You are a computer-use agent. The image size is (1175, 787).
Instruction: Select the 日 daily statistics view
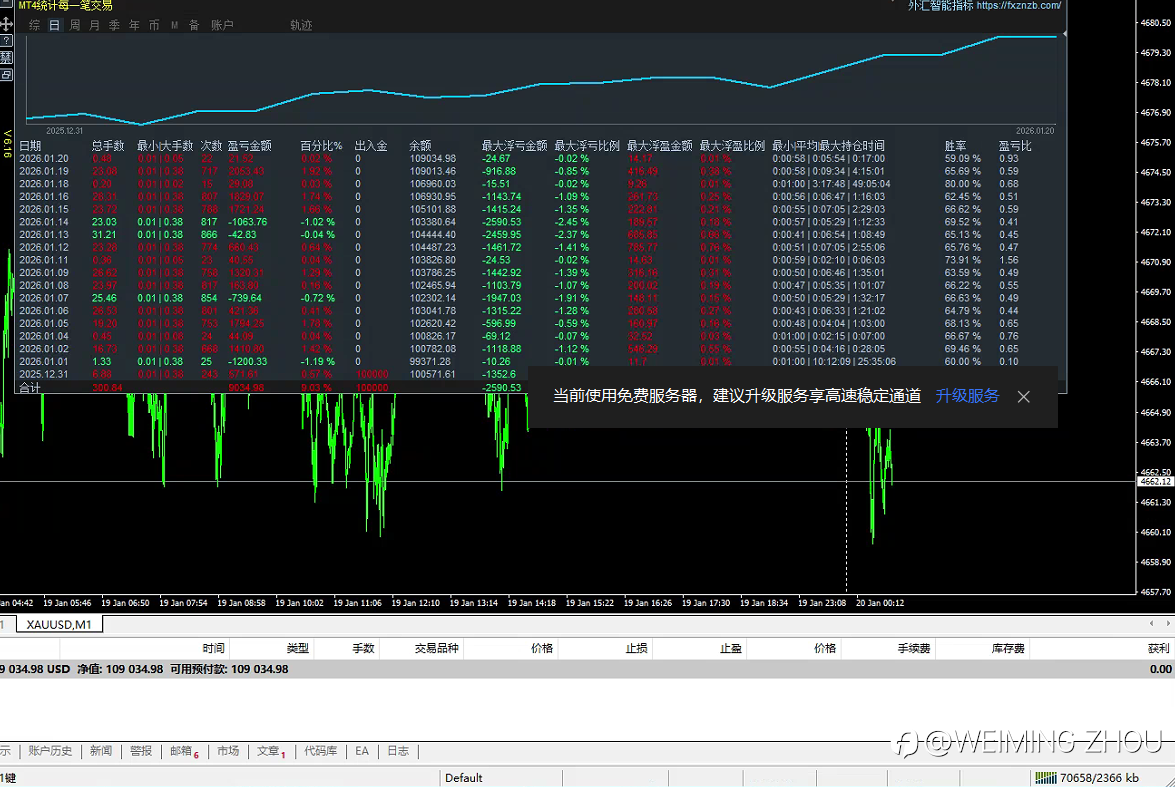(x=55, y=25)
